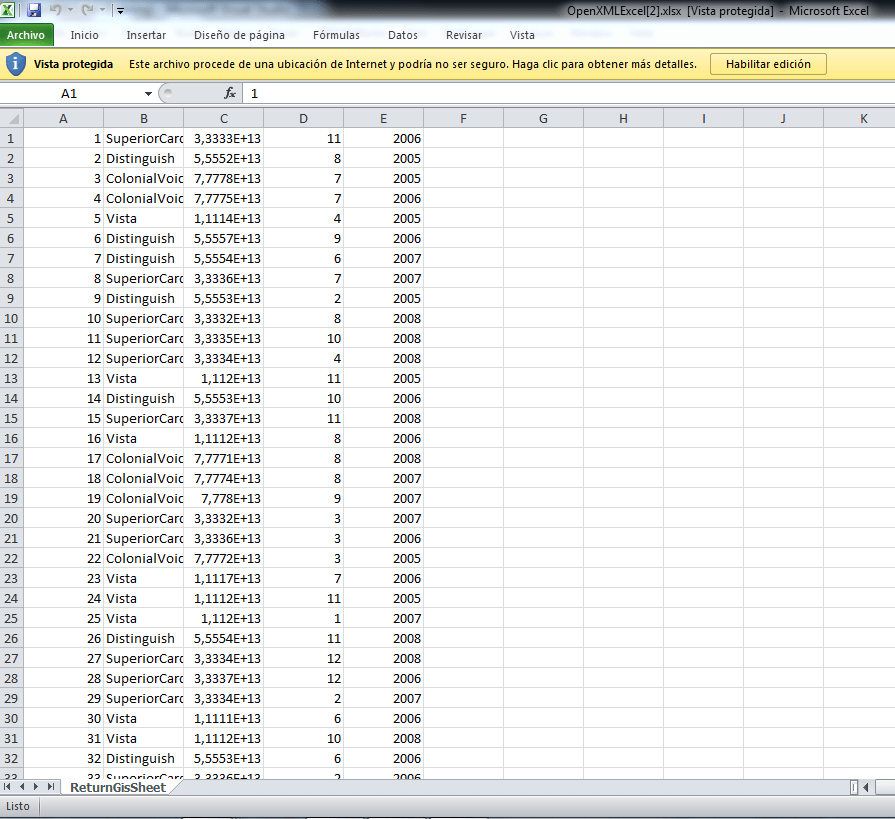Click the Save icon in quick access toolbar
895x819 pixels.
coord(34,10)
